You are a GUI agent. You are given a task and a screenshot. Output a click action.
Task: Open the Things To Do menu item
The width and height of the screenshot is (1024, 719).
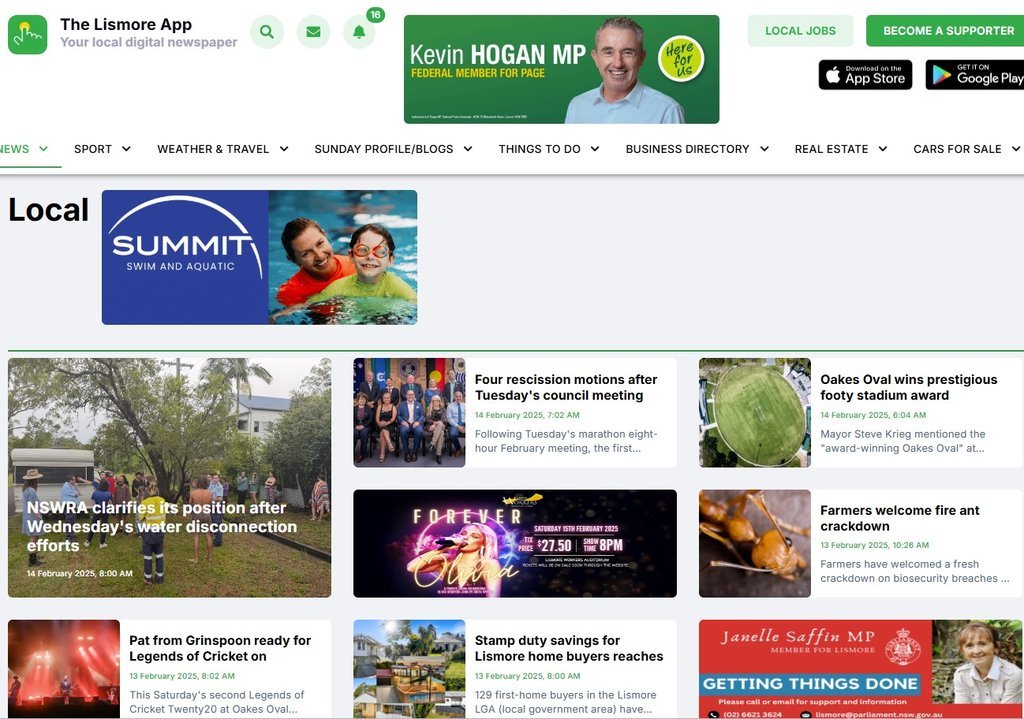pyautogui.click(x=539, y=149)
